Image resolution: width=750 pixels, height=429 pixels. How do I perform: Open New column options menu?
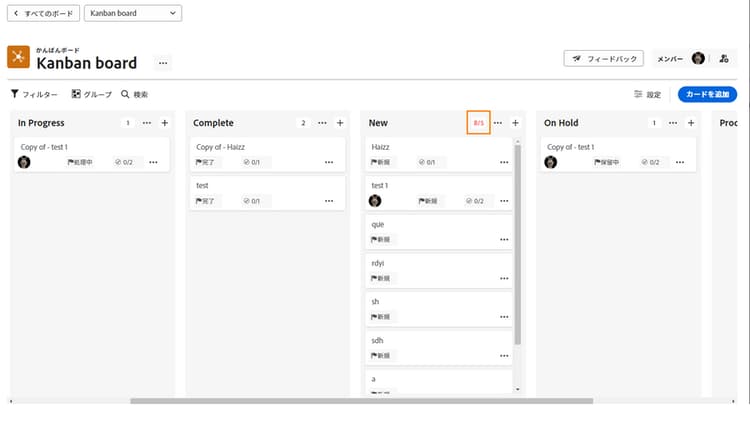(498, 123)
